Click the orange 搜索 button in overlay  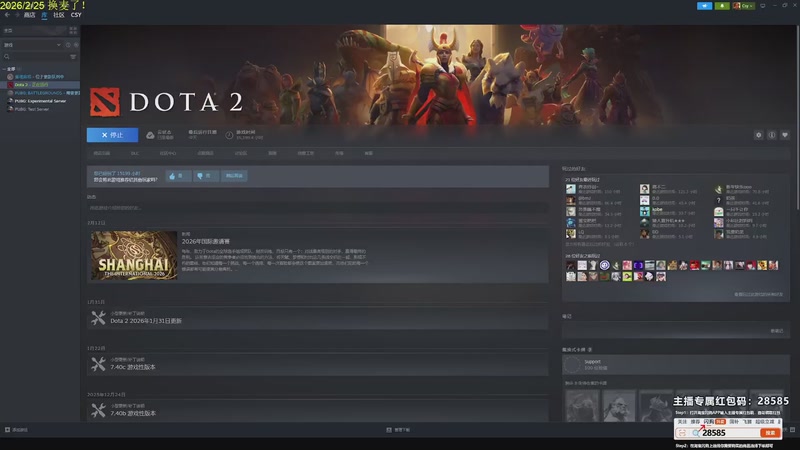770,433
